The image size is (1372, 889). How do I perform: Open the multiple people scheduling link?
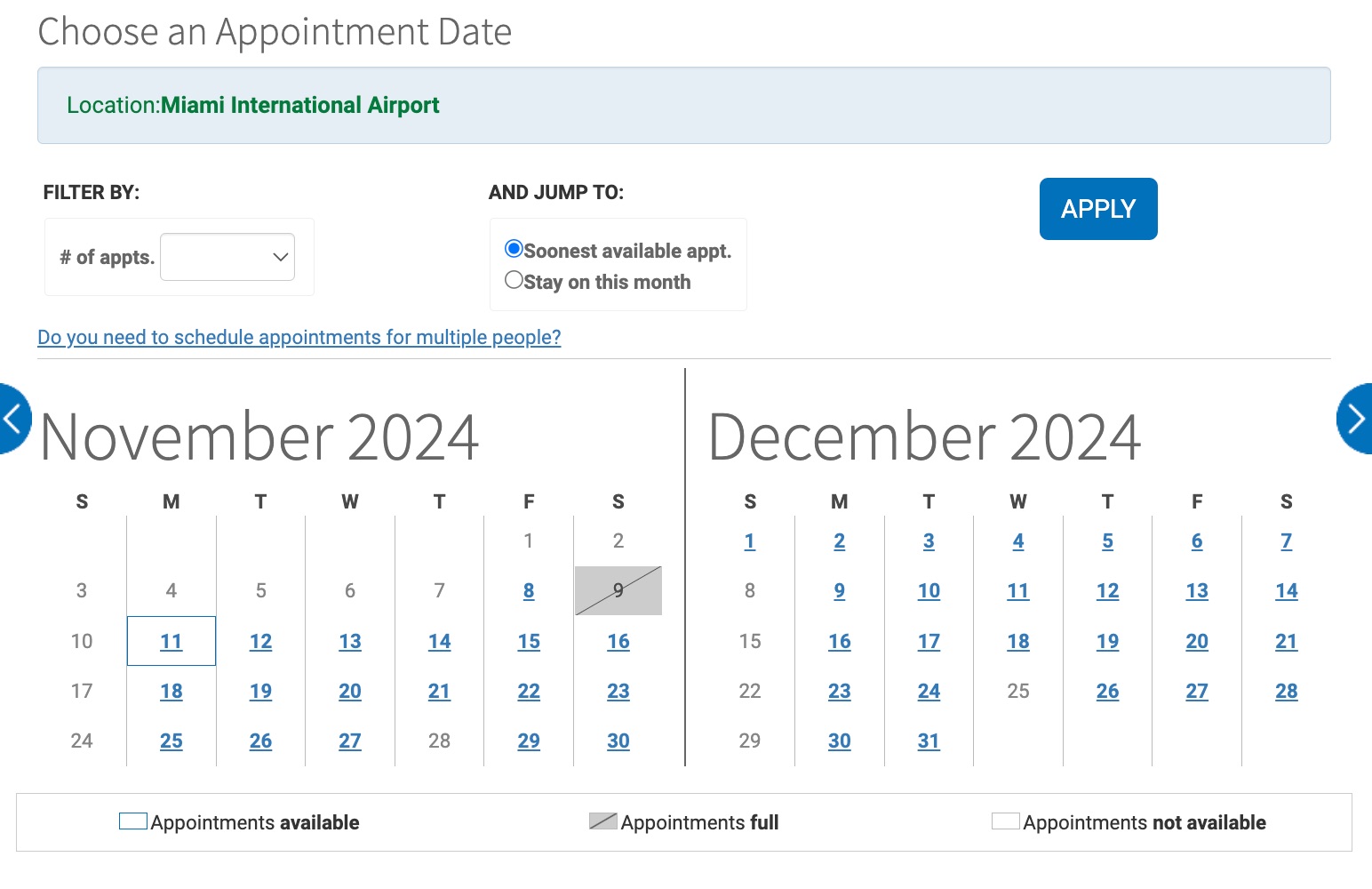click(299, 337)
